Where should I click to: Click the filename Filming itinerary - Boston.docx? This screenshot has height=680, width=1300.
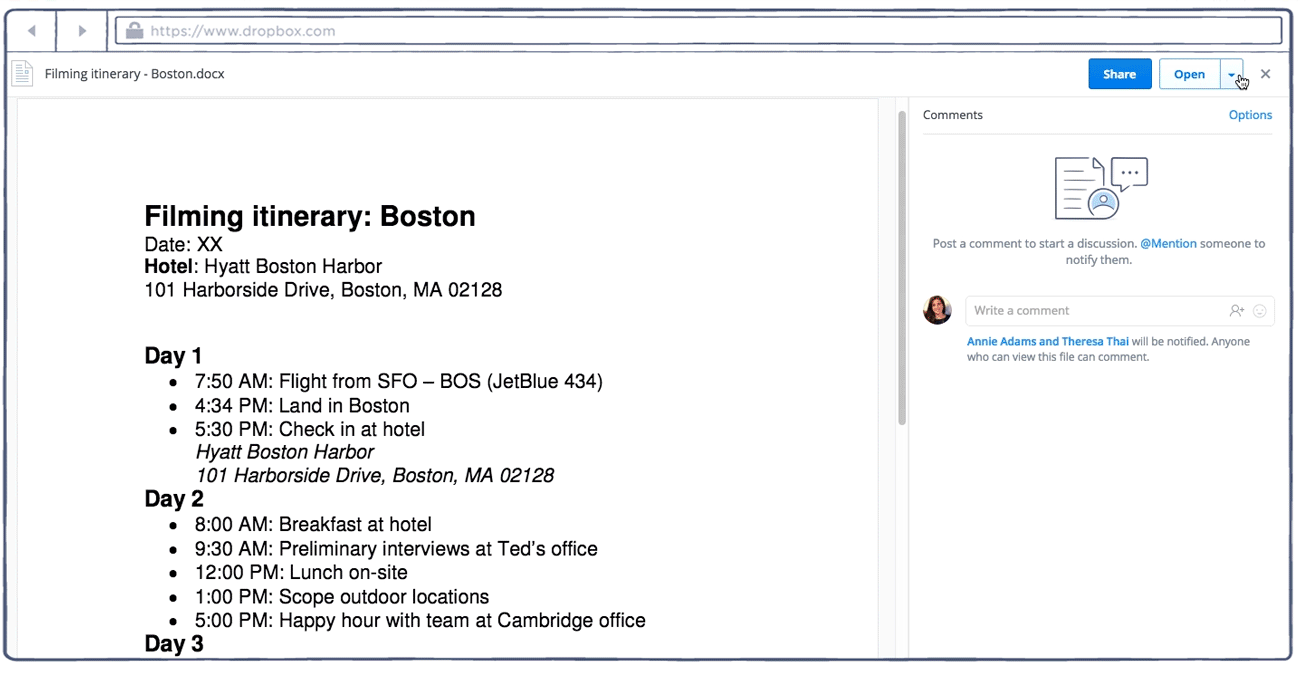point(135,74)
